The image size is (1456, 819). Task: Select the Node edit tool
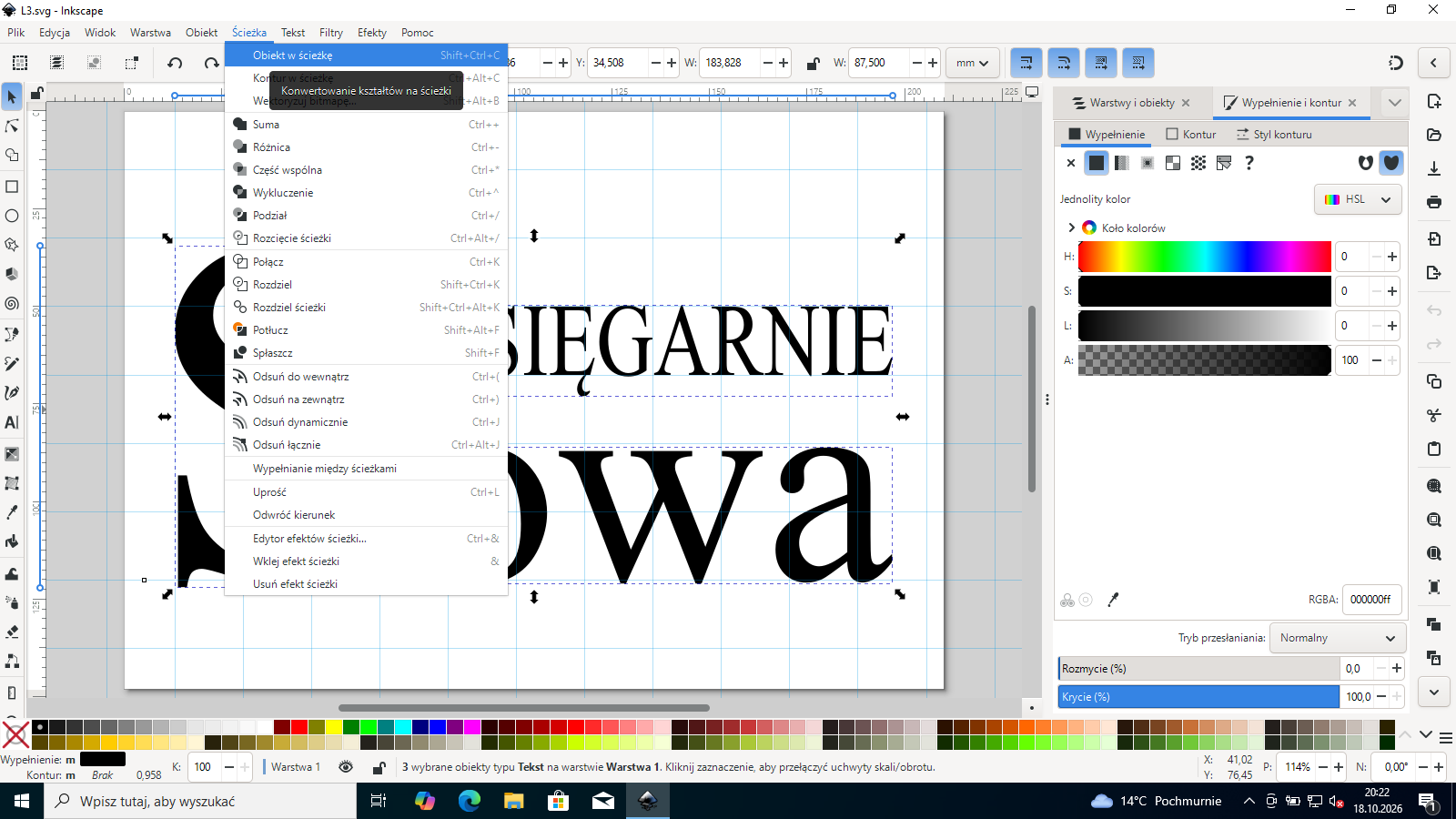(12, 126)
